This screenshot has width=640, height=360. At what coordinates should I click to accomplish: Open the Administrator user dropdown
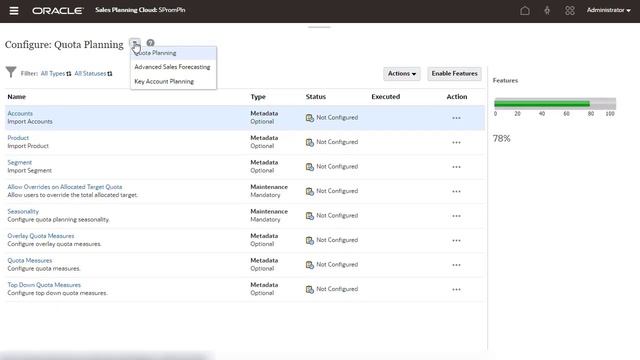tap(609, 10)
